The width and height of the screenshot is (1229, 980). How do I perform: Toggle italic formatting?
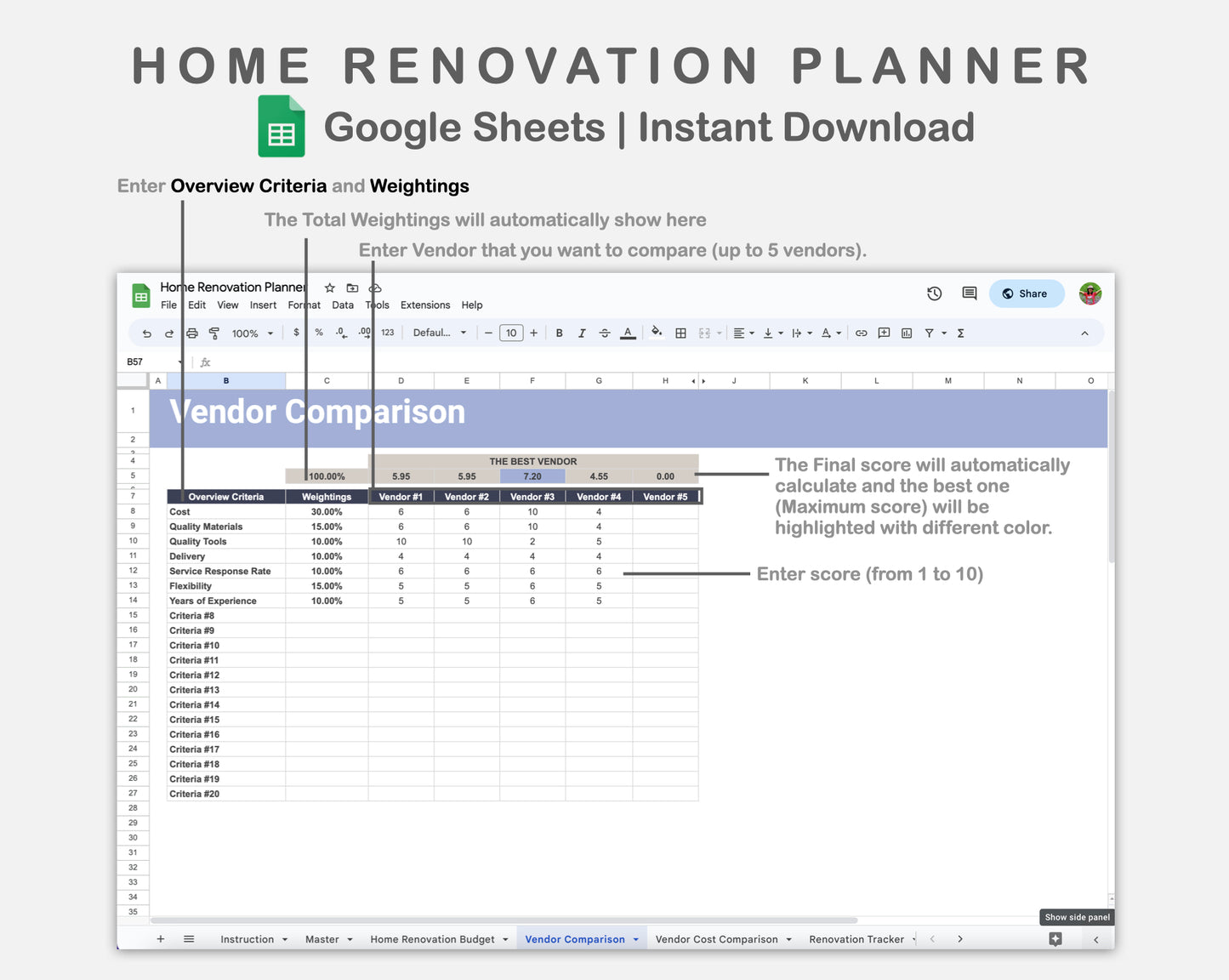(x=582, y=333)
